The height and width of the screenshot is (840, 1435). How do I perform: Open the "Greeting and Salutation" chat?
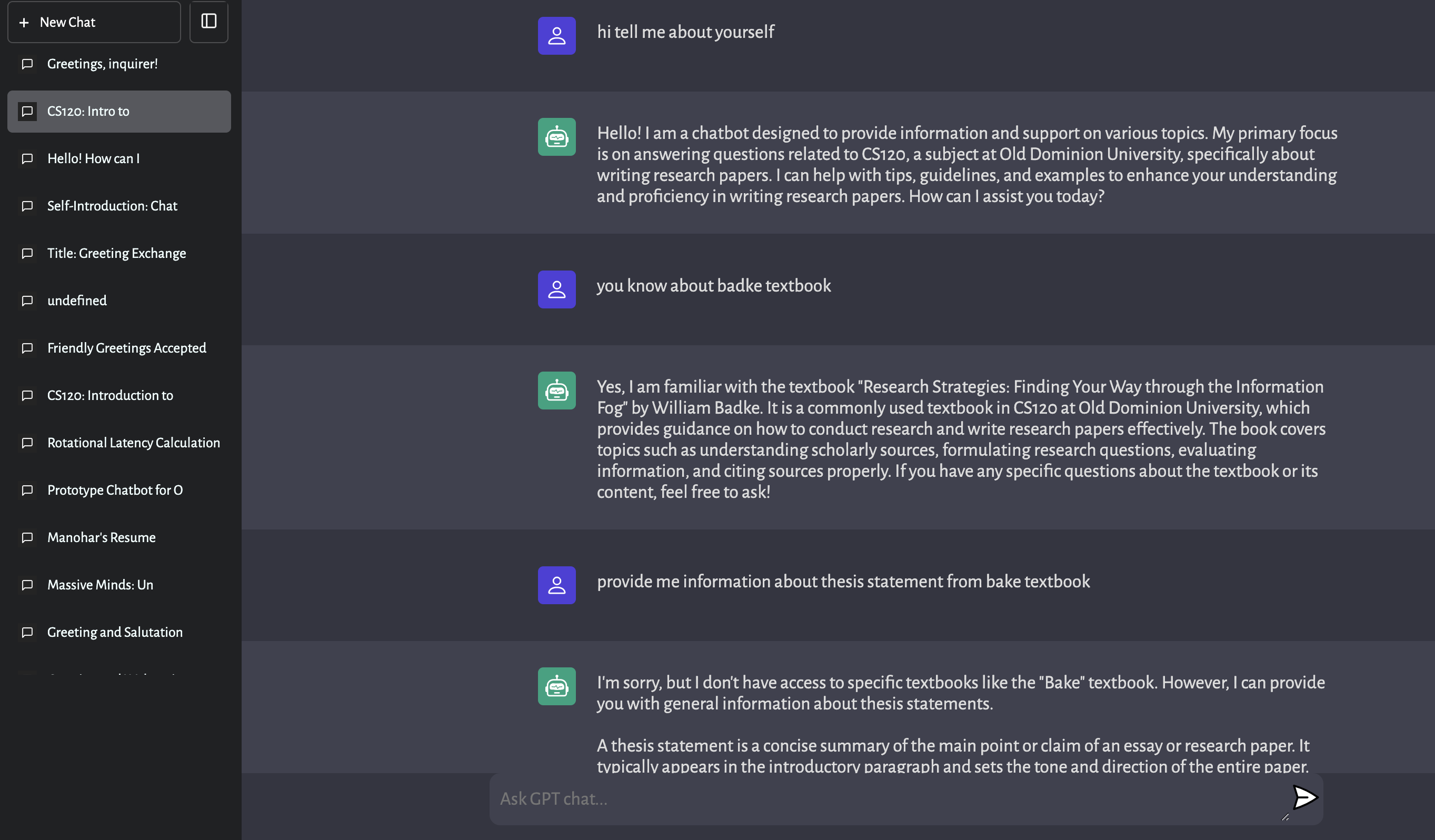[x=115, y=632]
